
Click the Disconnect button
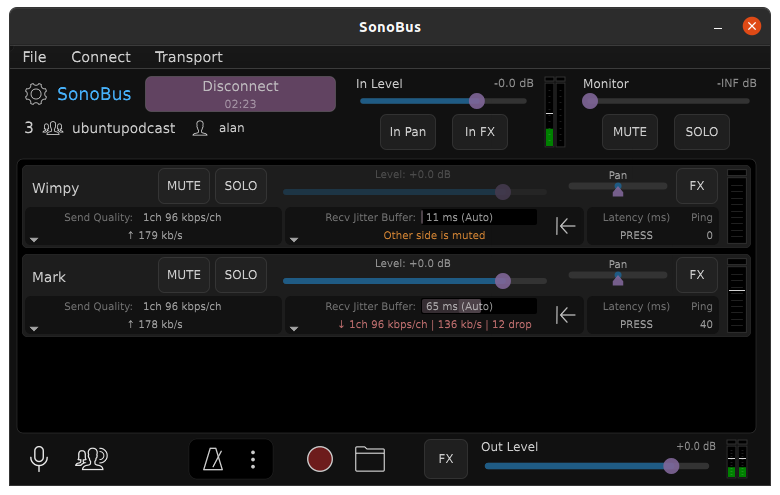tap(240, 94)
